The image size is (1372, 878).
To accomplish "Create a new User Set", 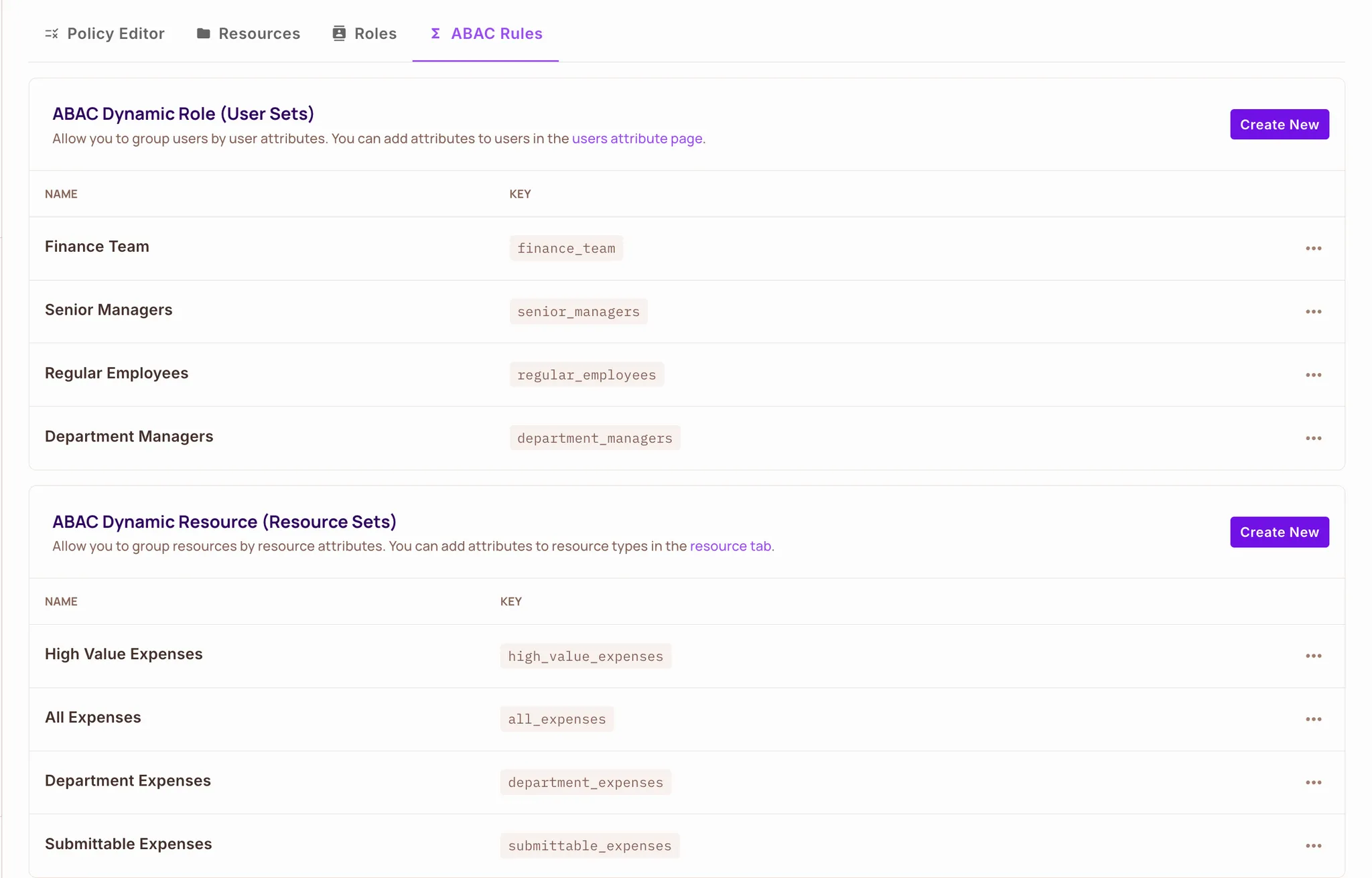I will (1279, 125).
